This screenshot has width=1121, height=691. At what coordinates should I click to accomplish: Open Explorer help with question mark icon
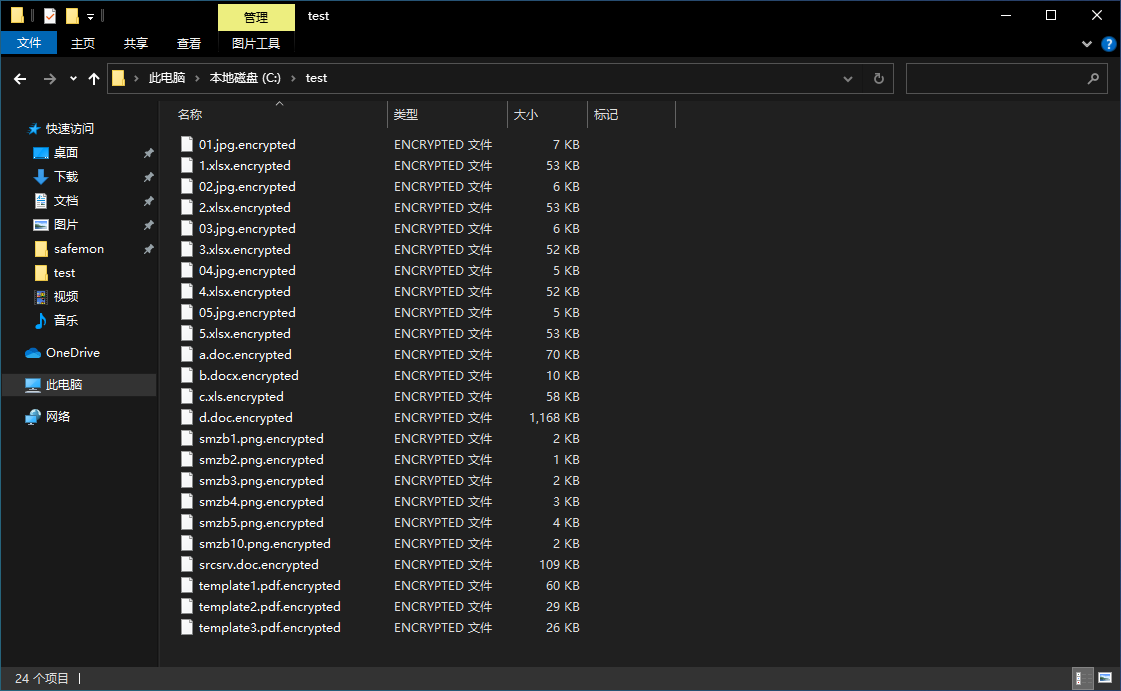[1108, 44]
